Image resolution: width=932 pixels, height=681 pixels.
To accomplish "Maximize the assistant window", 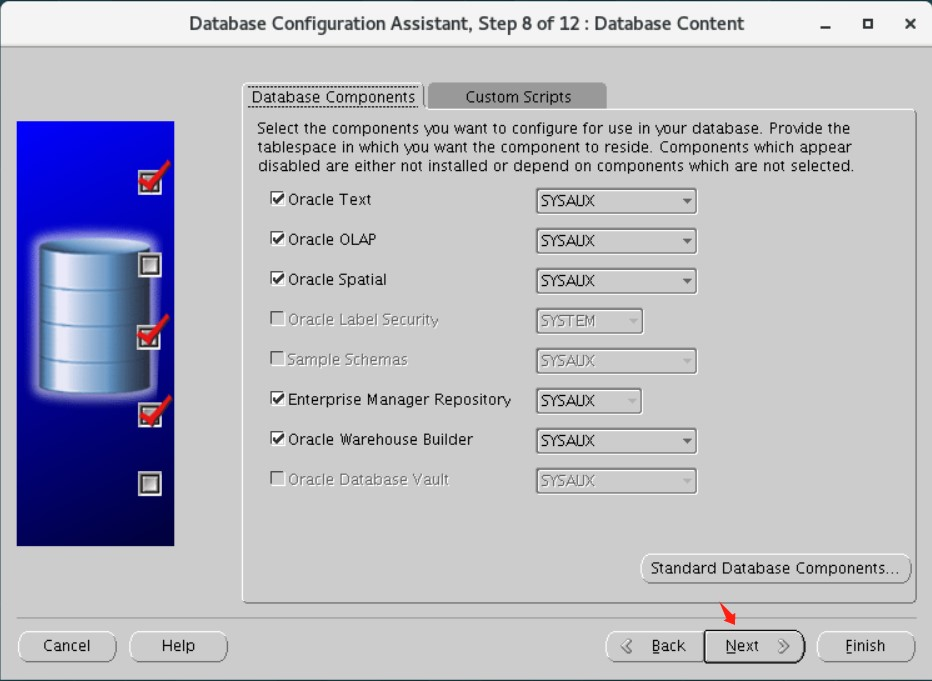I will pyautogui.click(x=868, y=24).
